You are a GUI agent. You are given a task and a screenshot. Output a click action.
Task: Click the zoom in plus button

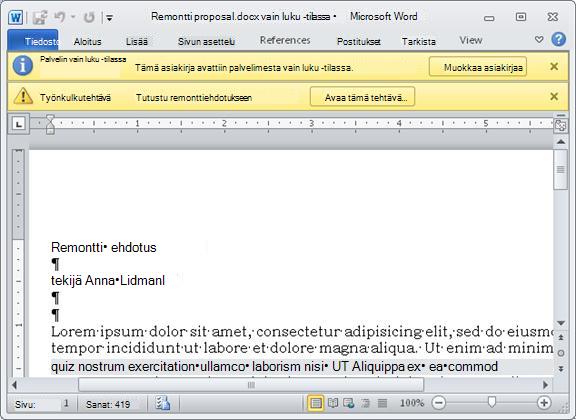pos(544,403)
